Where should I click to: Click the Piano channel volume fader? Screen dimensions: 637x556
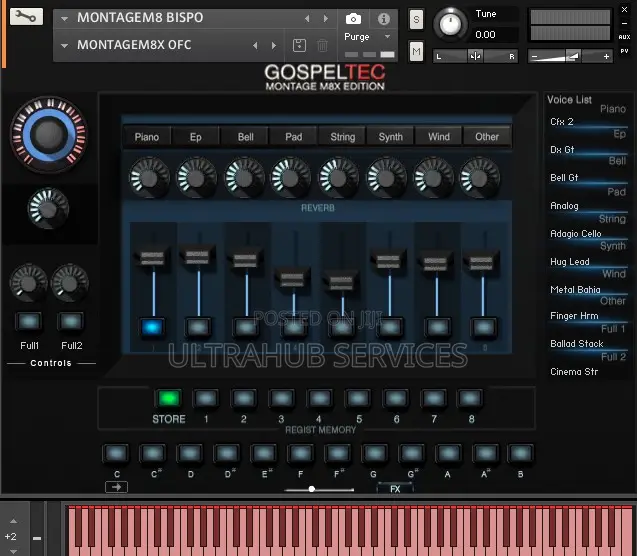click(152, 257)
